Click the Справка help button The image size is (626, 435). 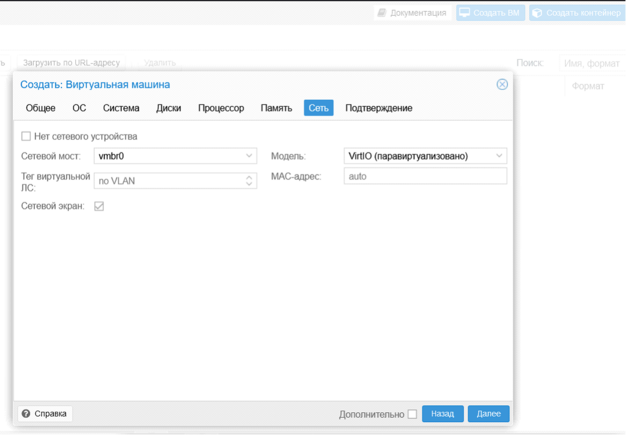(45, 413)
